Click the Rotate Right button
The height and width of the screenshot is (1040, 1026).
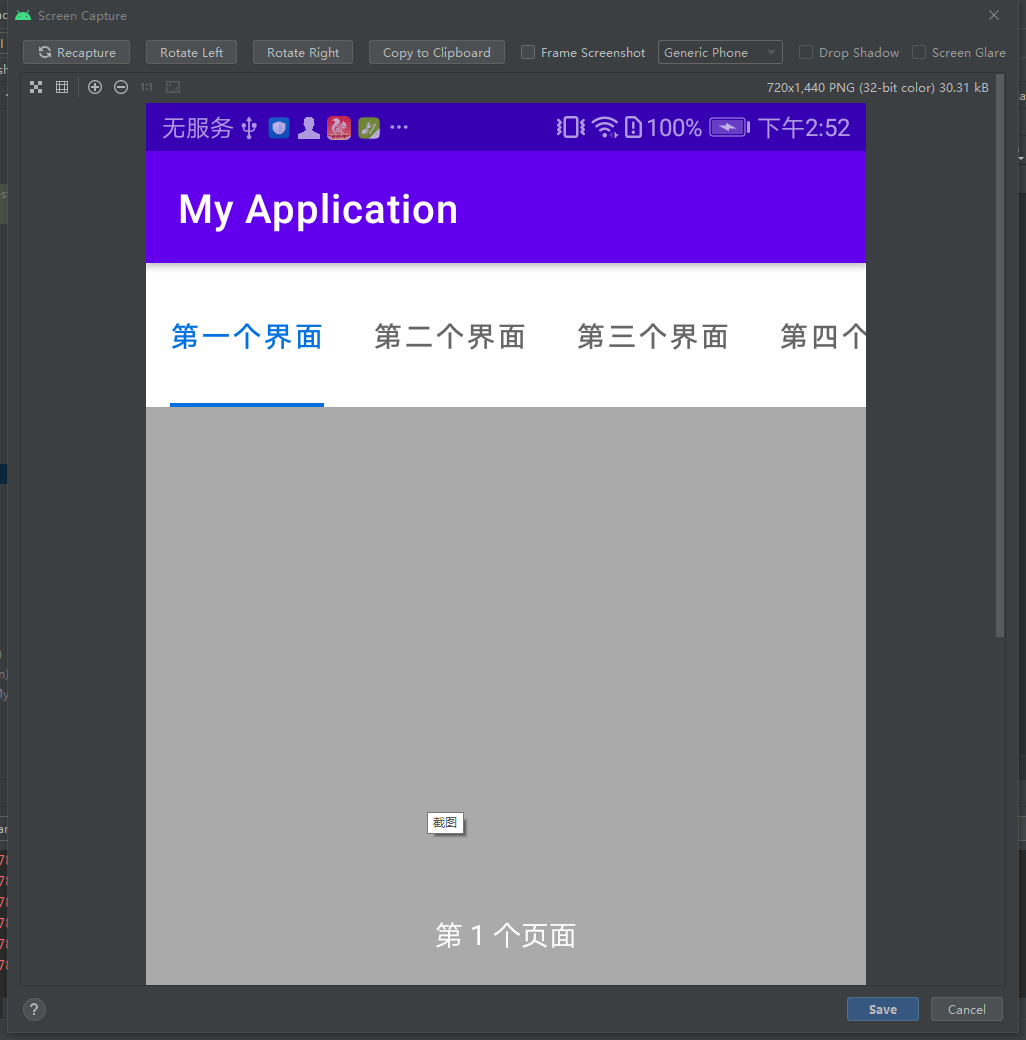(x=302, y=52)
